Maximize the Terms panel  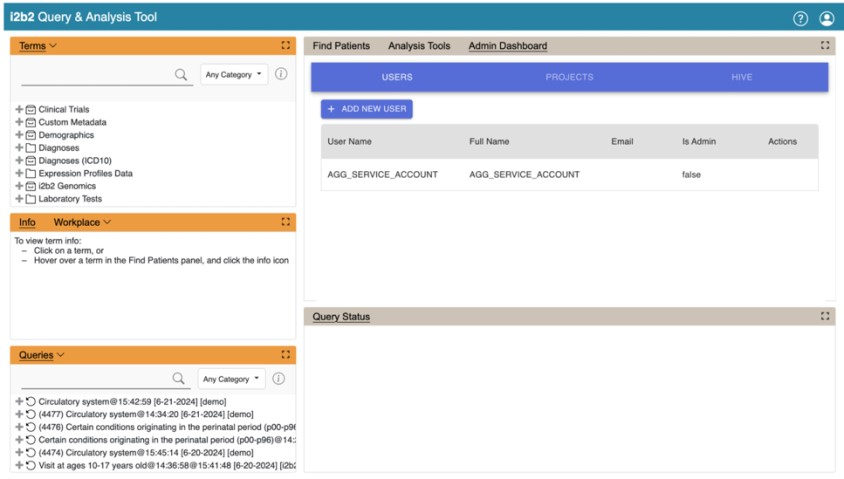pyautogui.click(x=286, y=46)
